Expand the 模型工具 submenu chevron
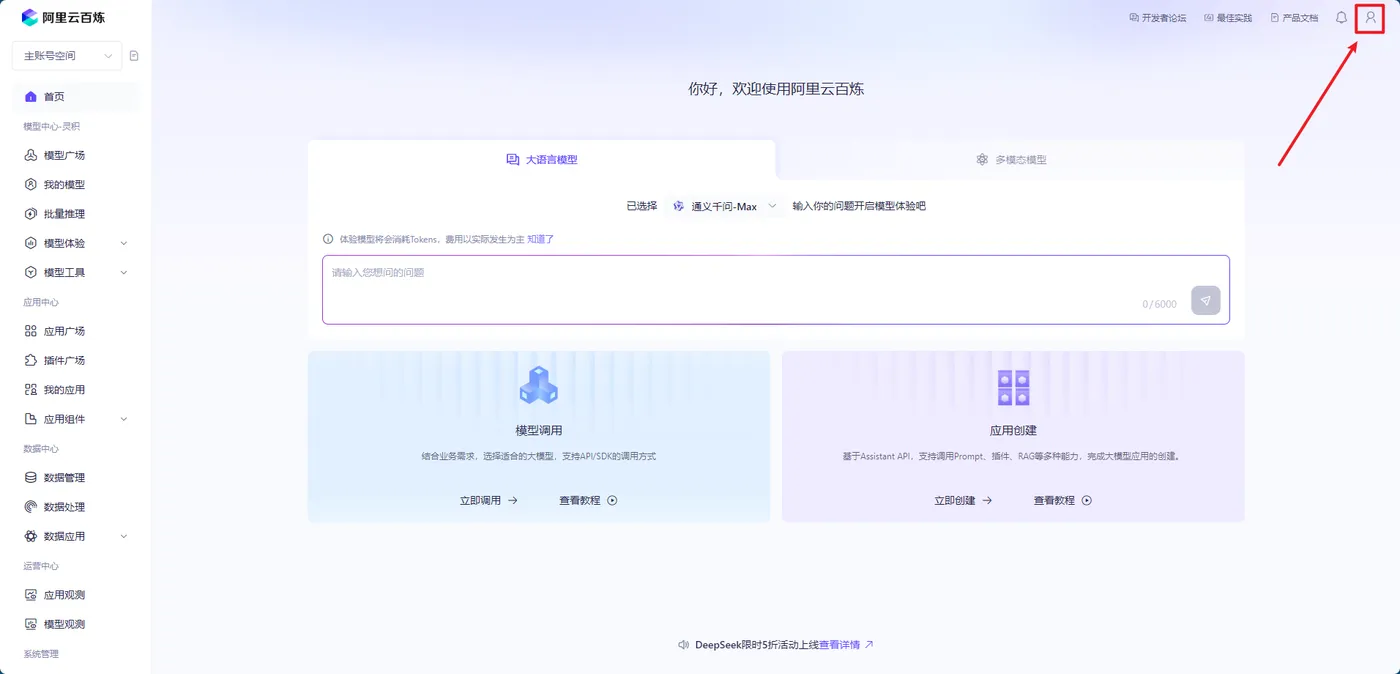Screen dimensions: 1400x674 [124, 272]
